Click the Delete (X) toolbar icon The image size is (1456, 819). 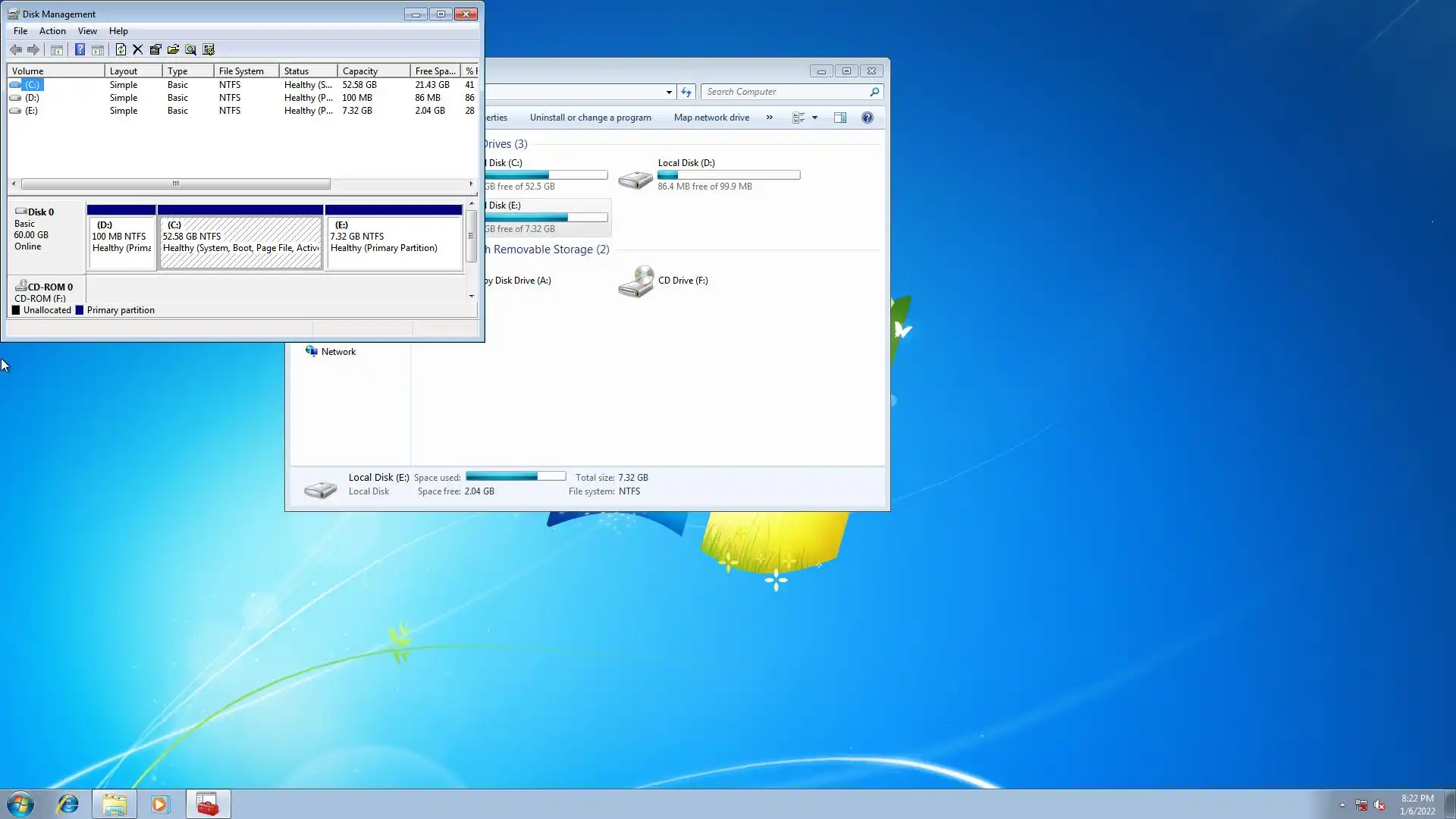(x=137, y=50)
